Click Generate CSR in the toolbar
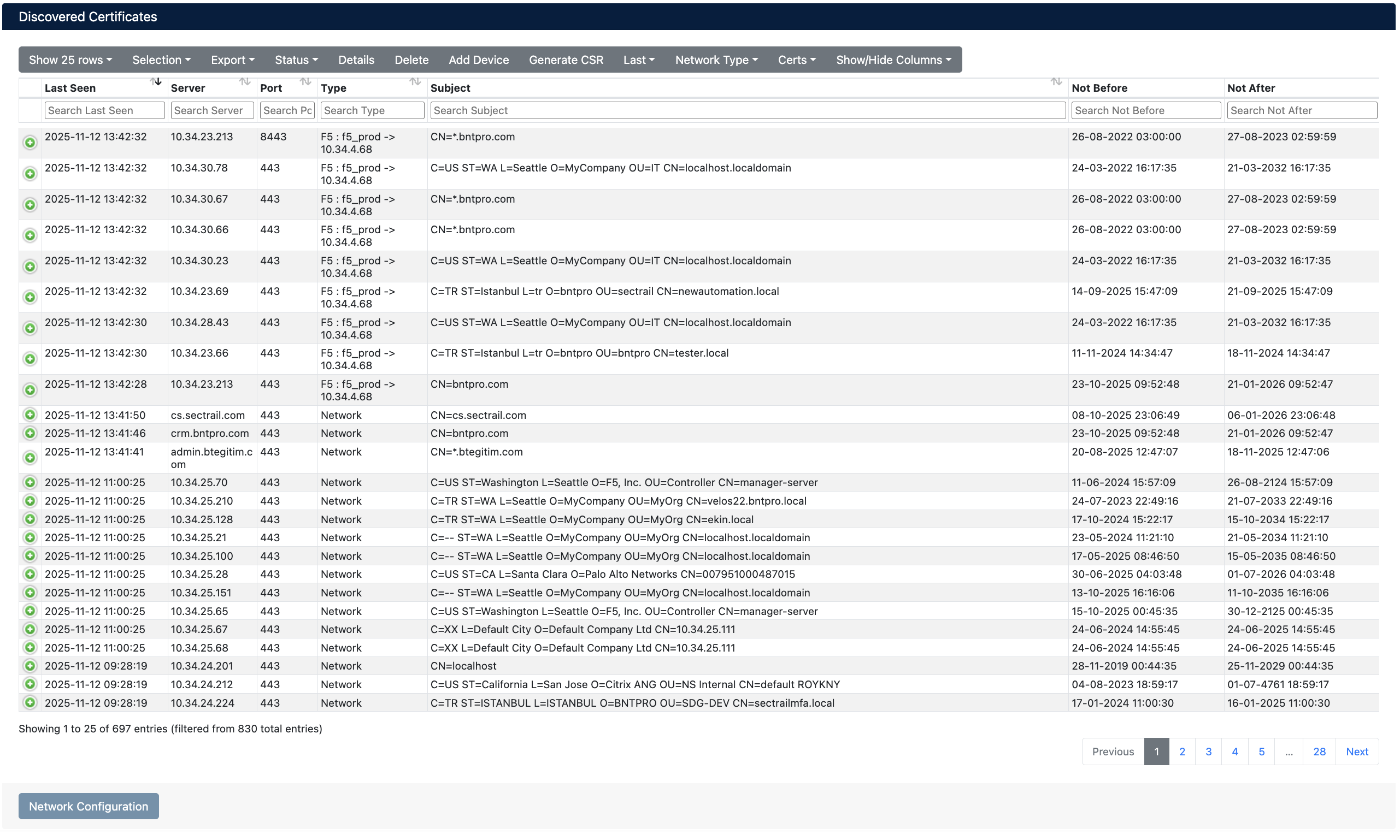Screen dimensions: 1400x840 tap(566, 60)
